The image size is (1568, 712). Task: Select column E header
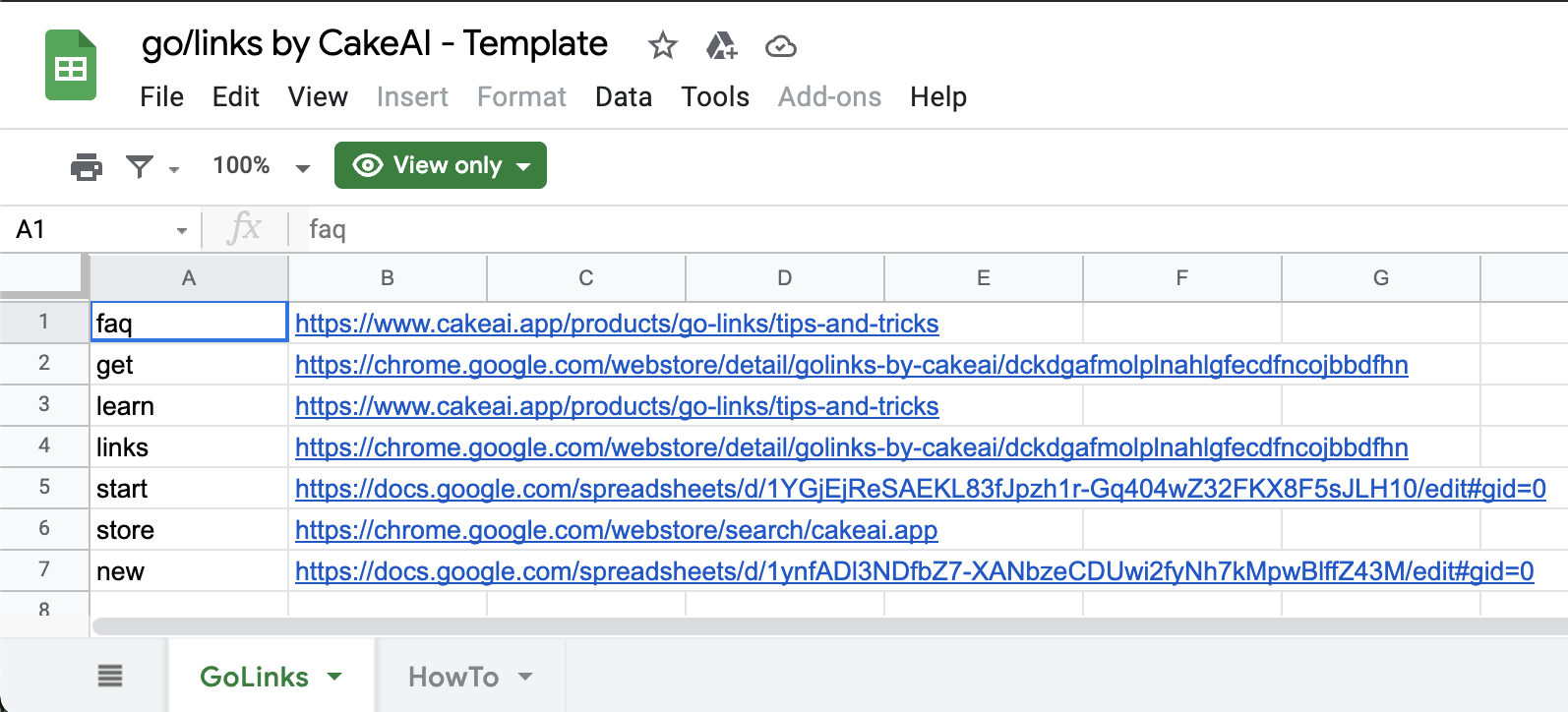pyautogui.click(x=984, y=278)
